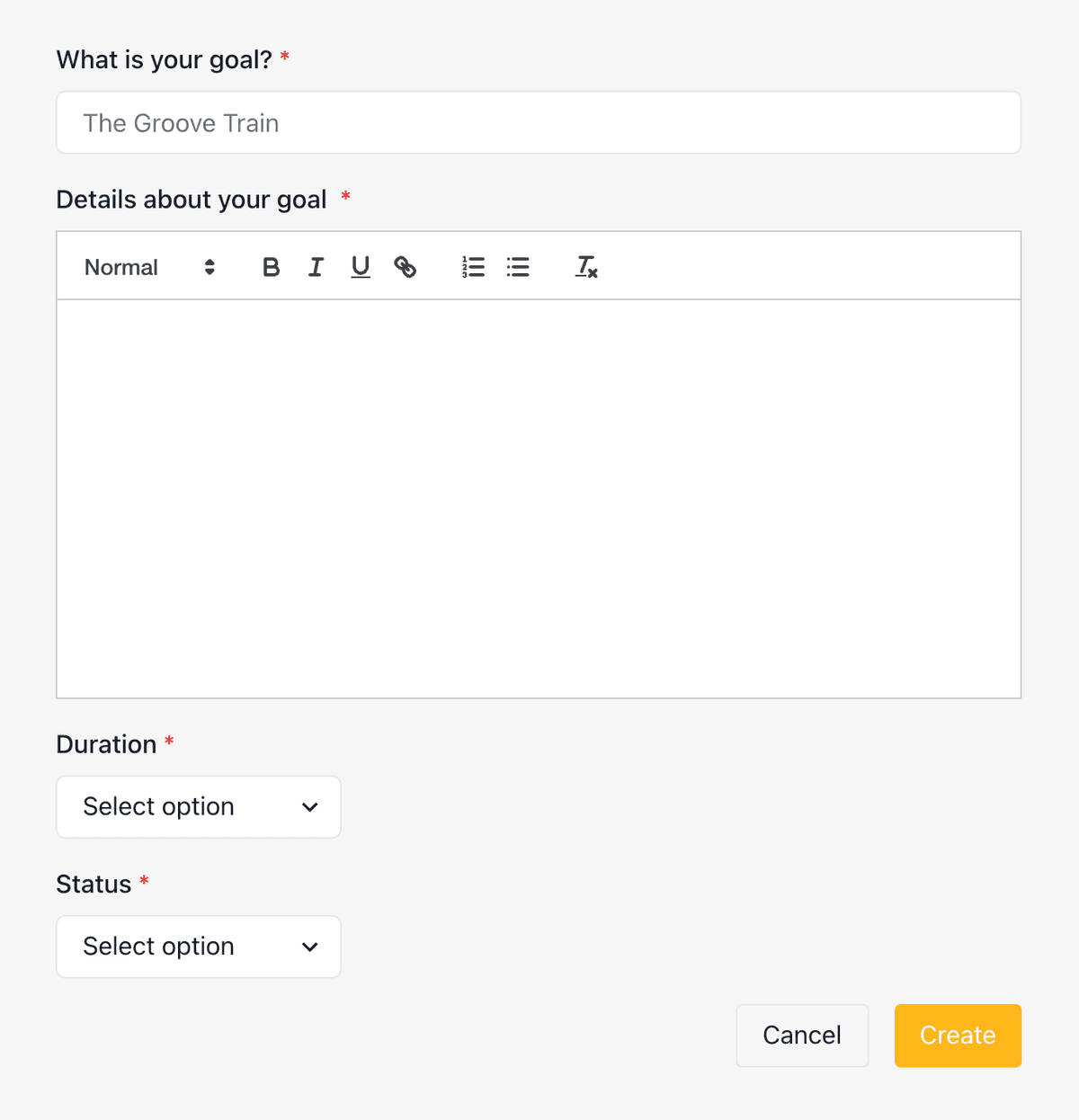Expand the Status dropdown chevron
Image resolution: width=1079 pixels, height=1120 pixels.
tap(309, 947)
